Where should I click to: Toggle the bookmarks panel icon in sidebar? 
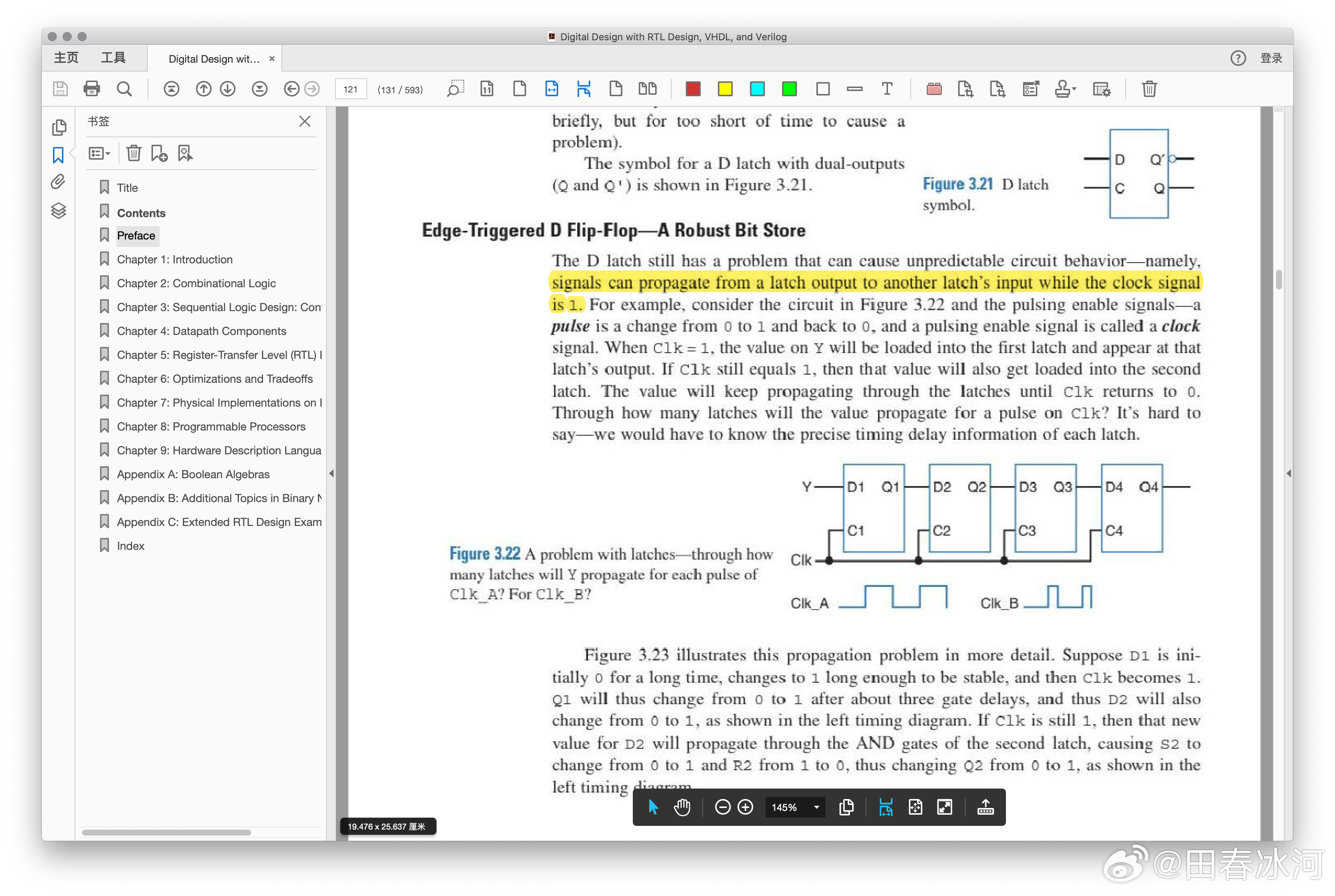[58, 155]
